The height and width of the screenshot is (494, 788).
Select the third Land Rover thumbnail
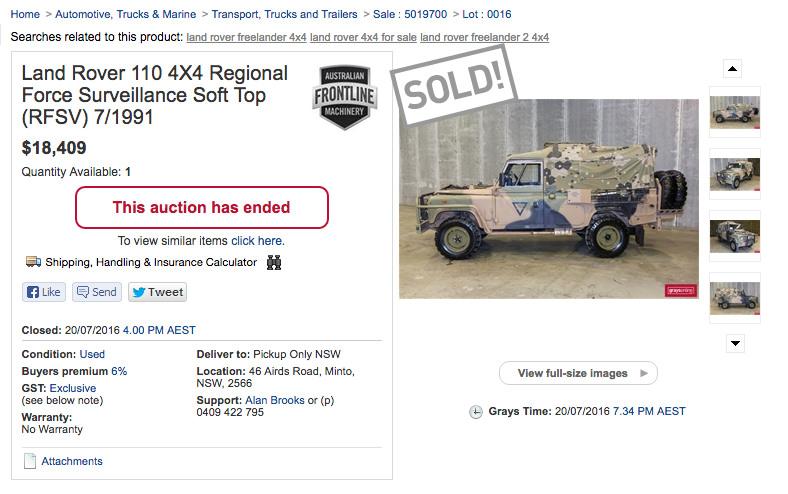(734, 236)
